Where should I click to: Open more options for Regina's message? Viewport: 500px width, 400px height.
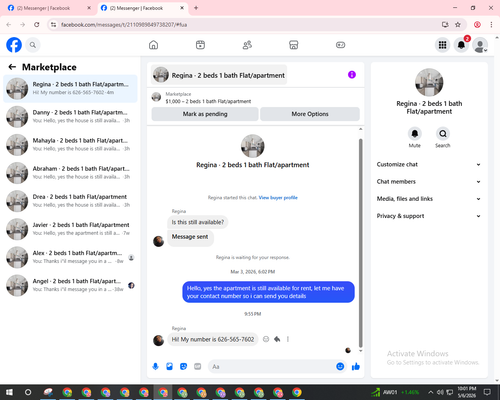(288, 339)
